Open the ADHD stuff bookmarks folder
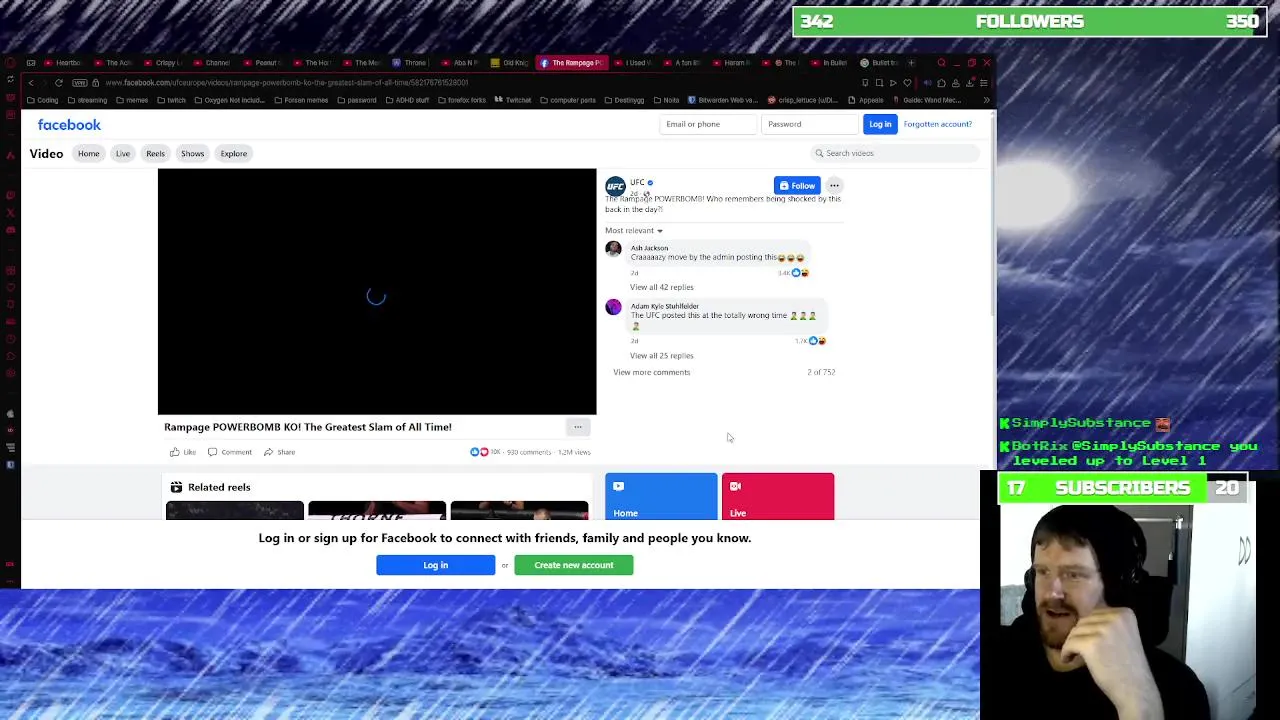1280x720 pixels. [407, 100]
